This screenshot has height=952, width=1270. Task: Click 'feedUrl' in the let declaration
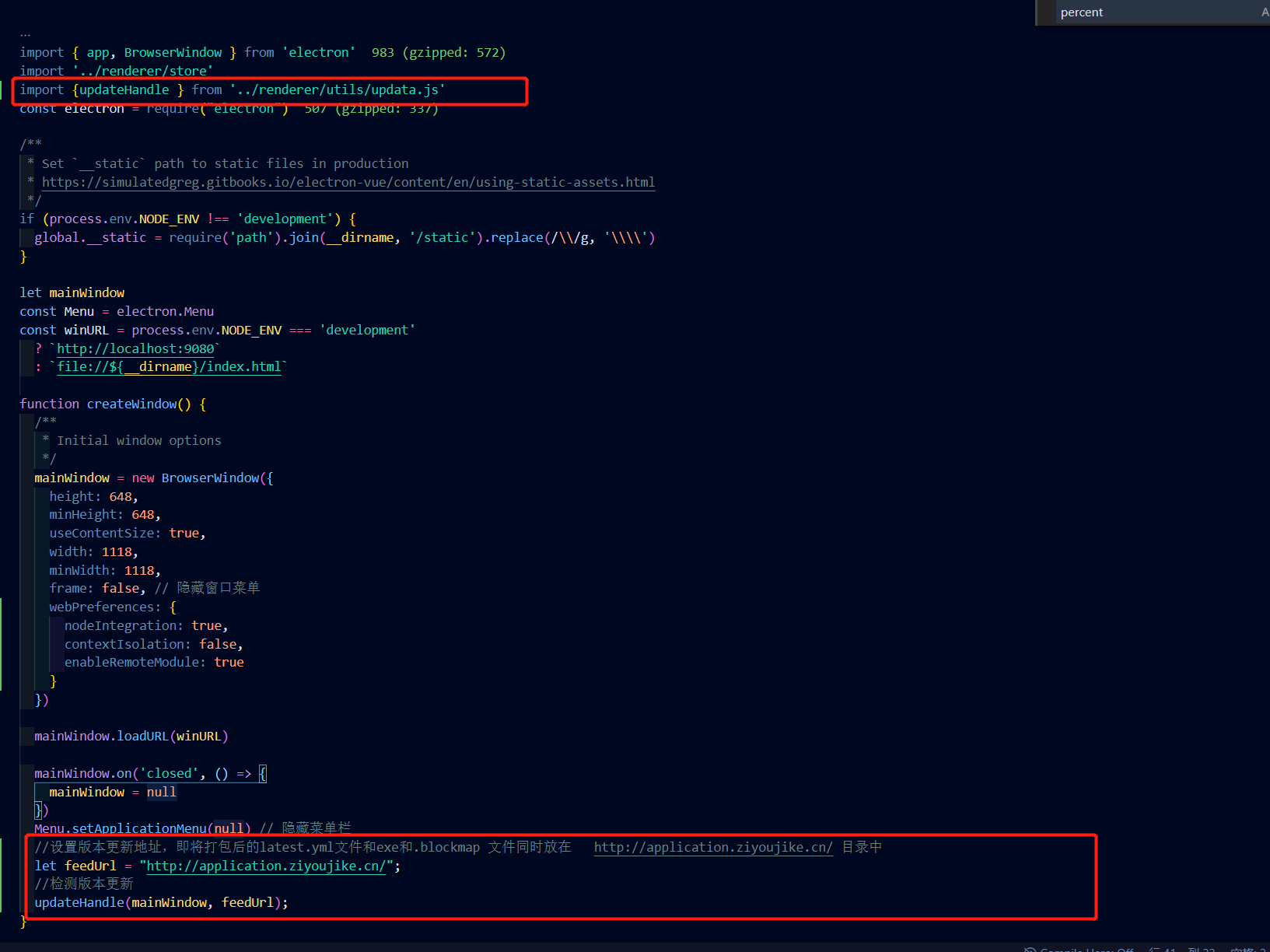(x=90, y=866)
